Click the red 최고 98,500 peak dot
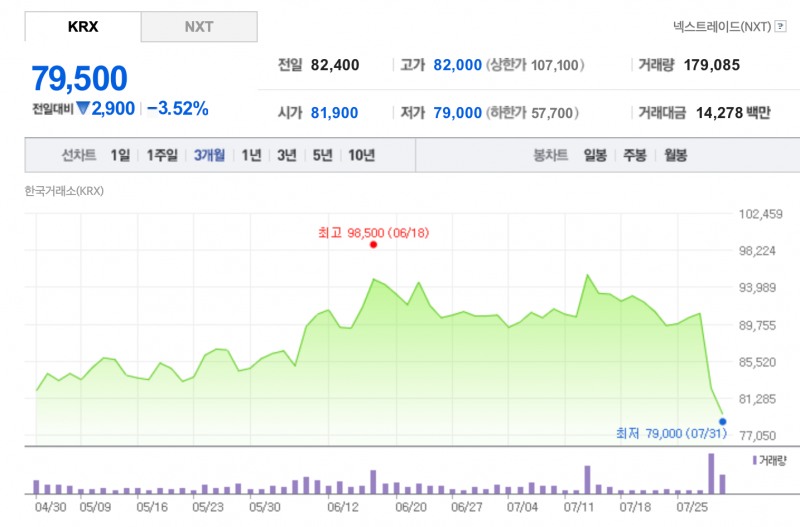This screenshot has height=527, width=800. pyautogui.click(x=373, y=244)
